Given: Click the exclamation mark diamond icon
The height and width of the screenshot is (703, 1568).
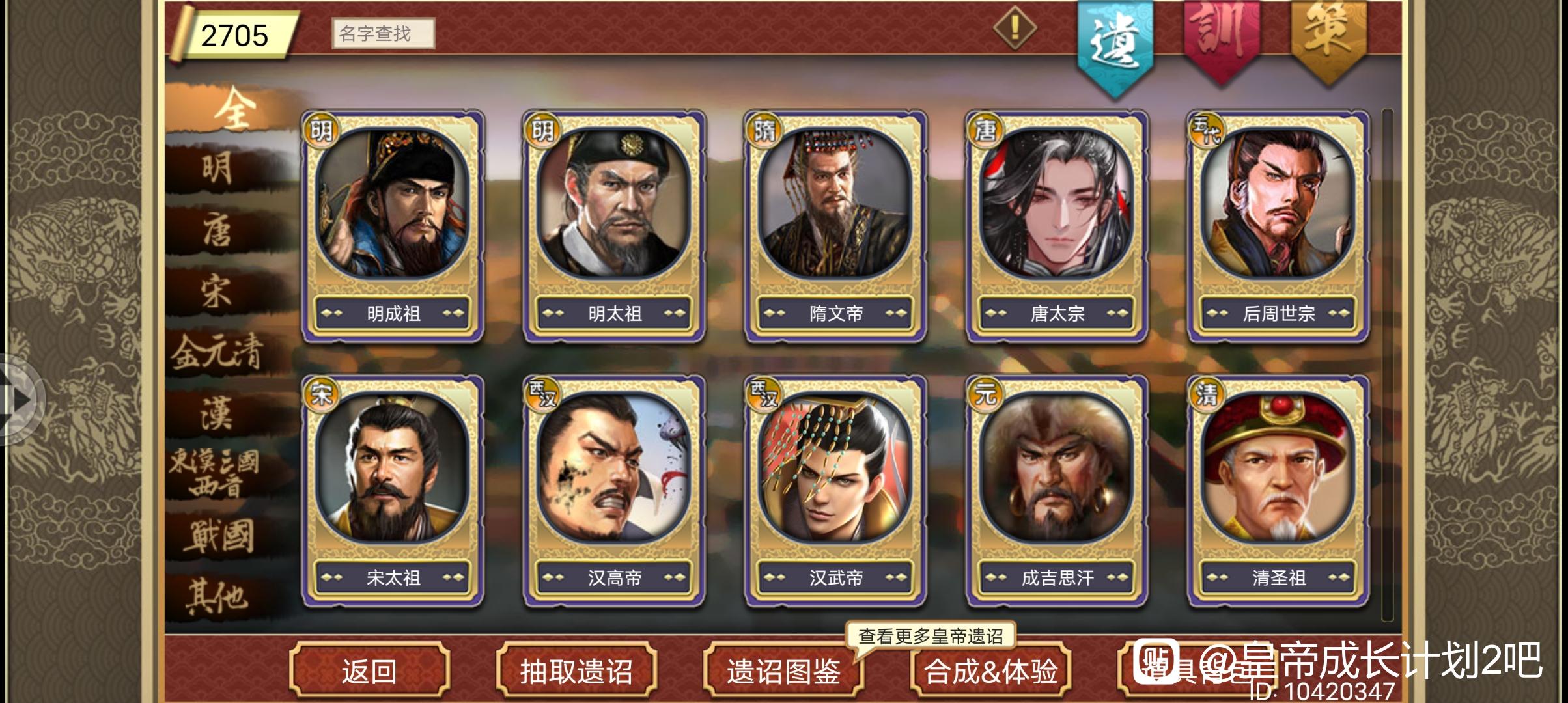Looking at the screenshot, I should coord(1015,28).
